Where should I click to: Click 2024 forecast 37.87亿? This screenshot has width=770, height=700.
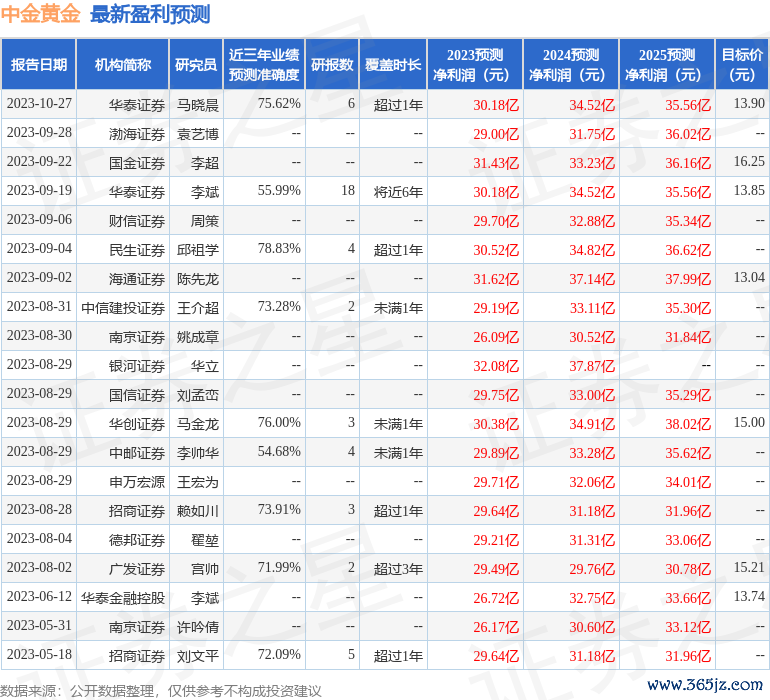click(592, 365)
